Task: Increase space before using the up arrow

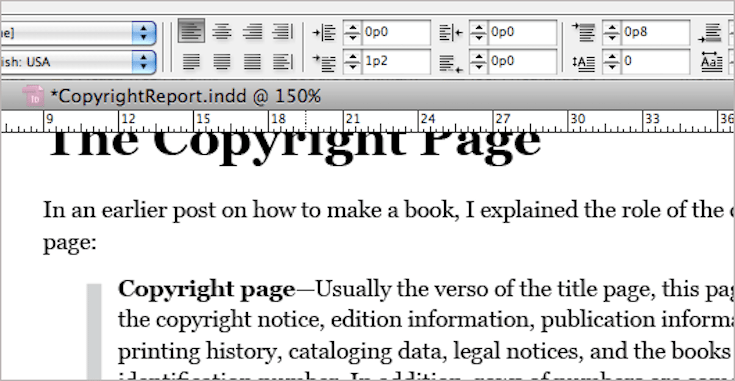Action: click(612, 27)
